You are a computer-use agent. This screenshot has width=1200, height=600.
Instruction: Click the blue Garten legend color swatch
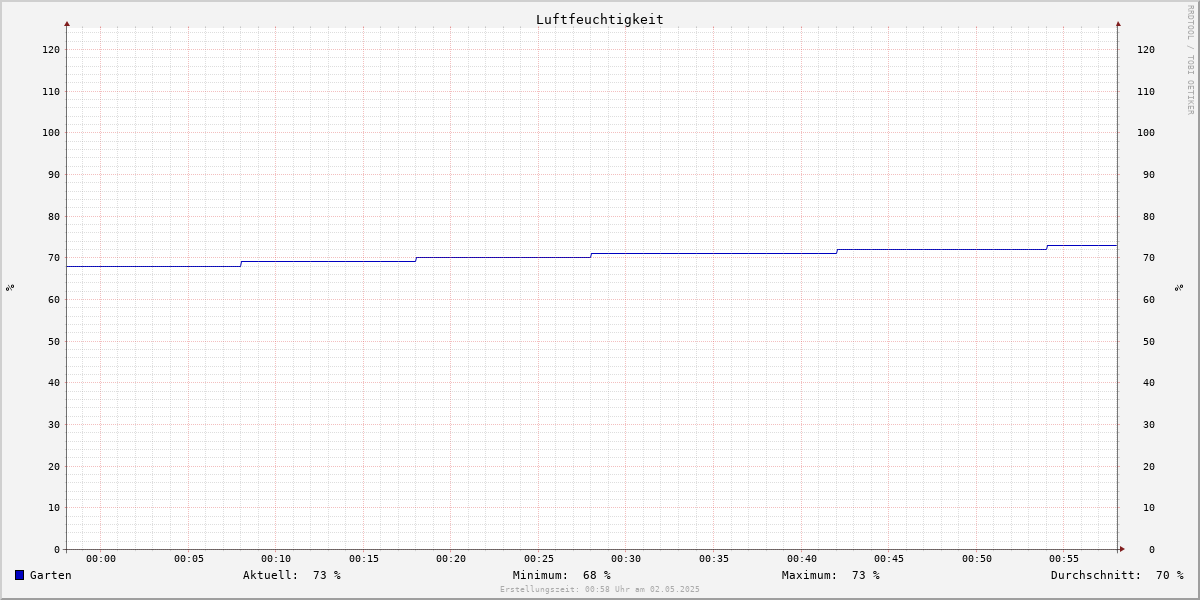[x=19, y=575]
